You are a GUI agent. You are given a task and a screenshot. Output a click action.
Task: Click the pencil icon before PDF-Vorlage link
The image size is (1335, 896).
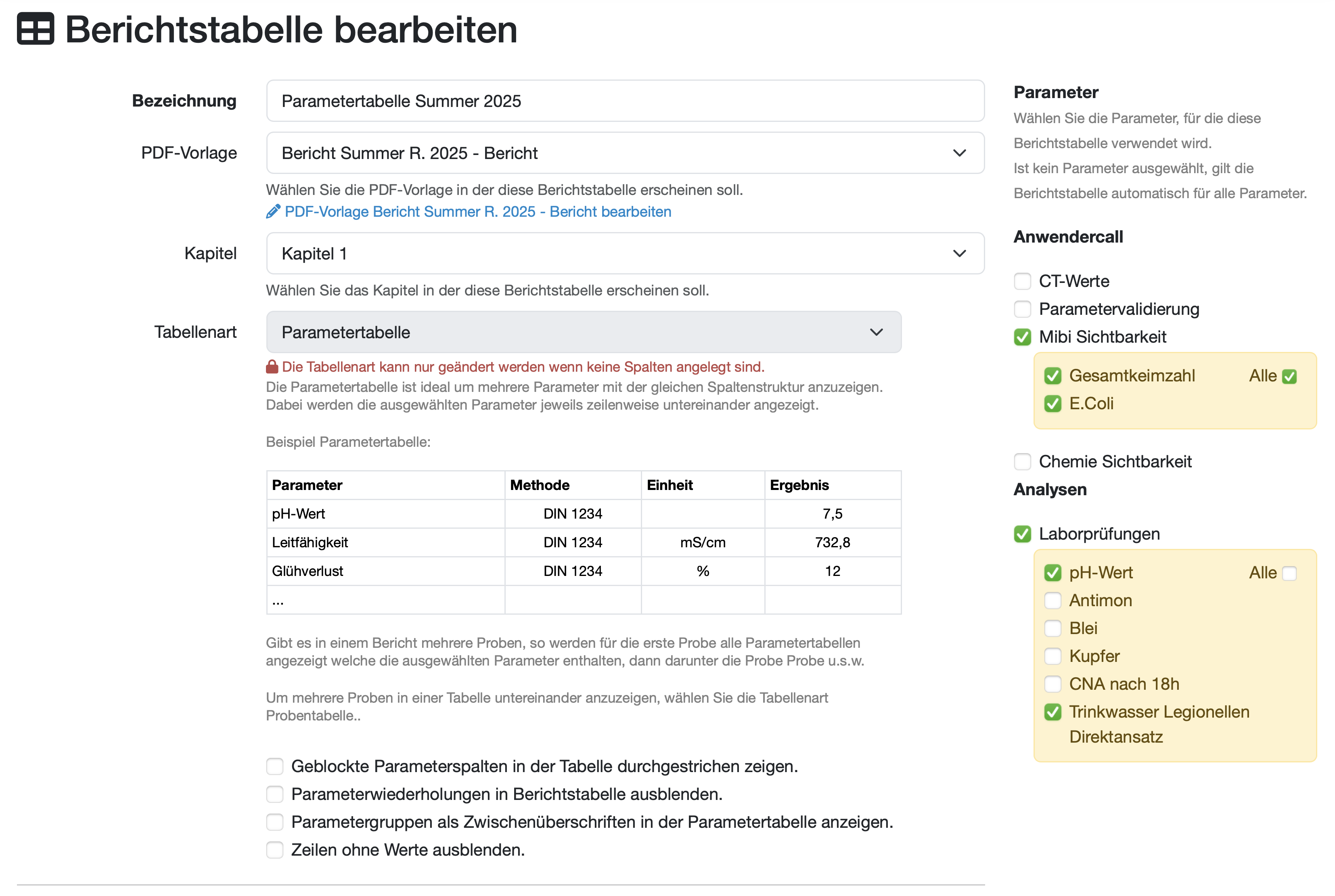click(273, 211)
